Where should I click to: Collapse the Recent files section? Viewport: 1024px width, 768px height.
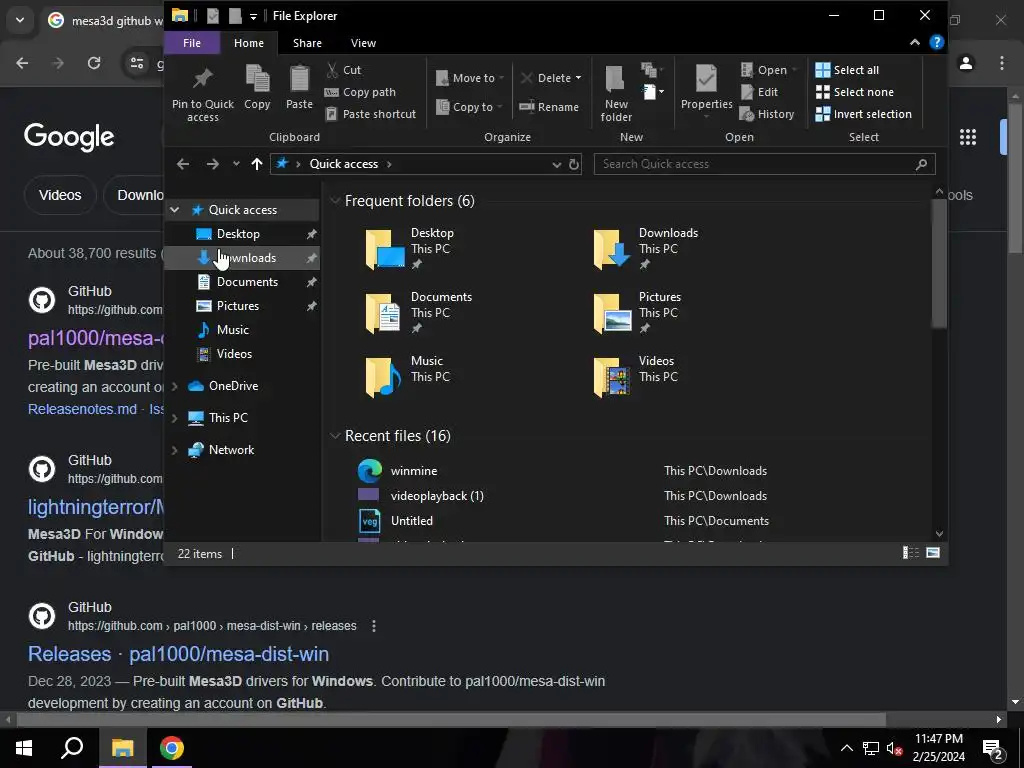(x=335, y=436)
